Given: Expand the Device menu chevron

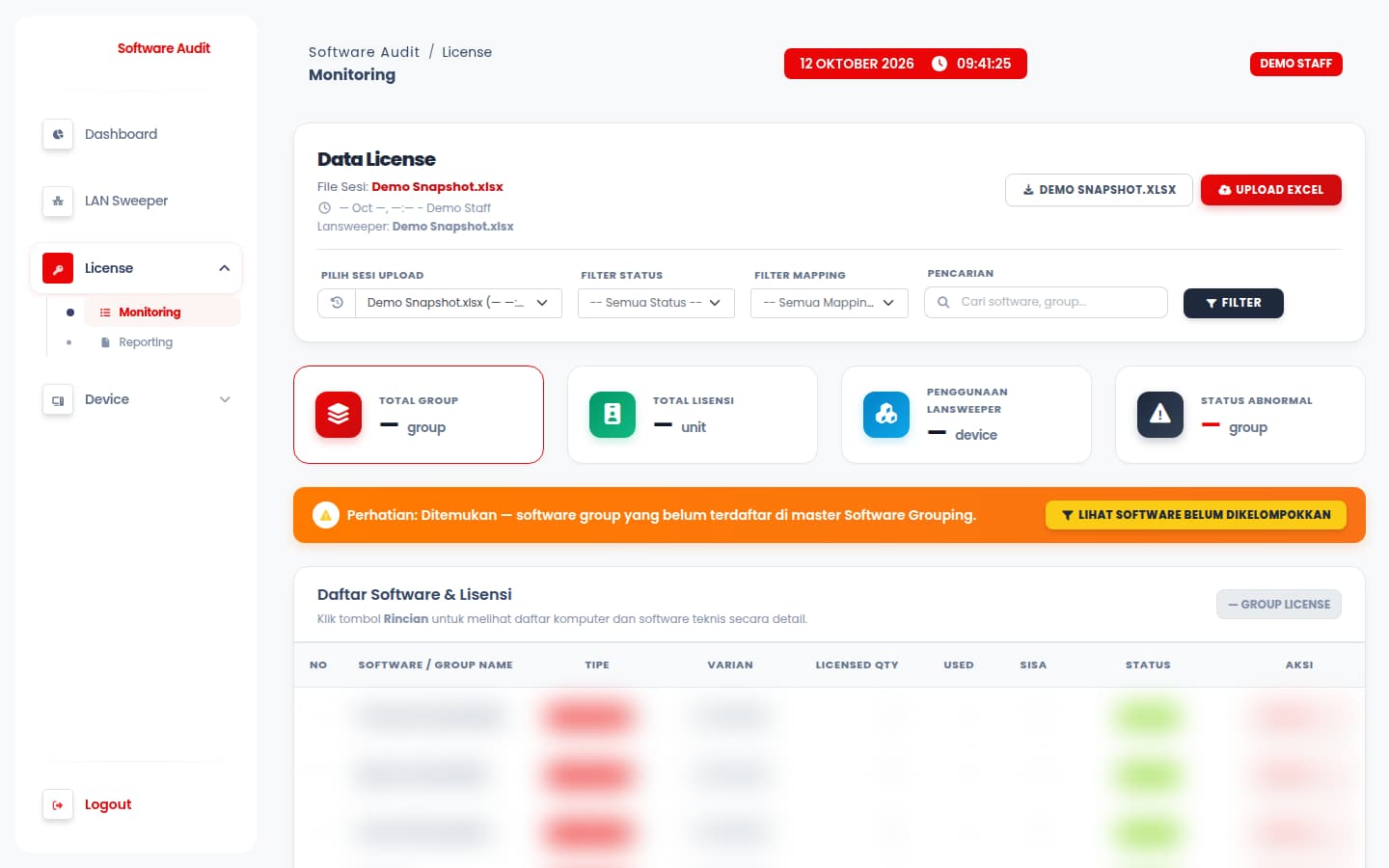Looking at the screenshot, I should 225,399.
